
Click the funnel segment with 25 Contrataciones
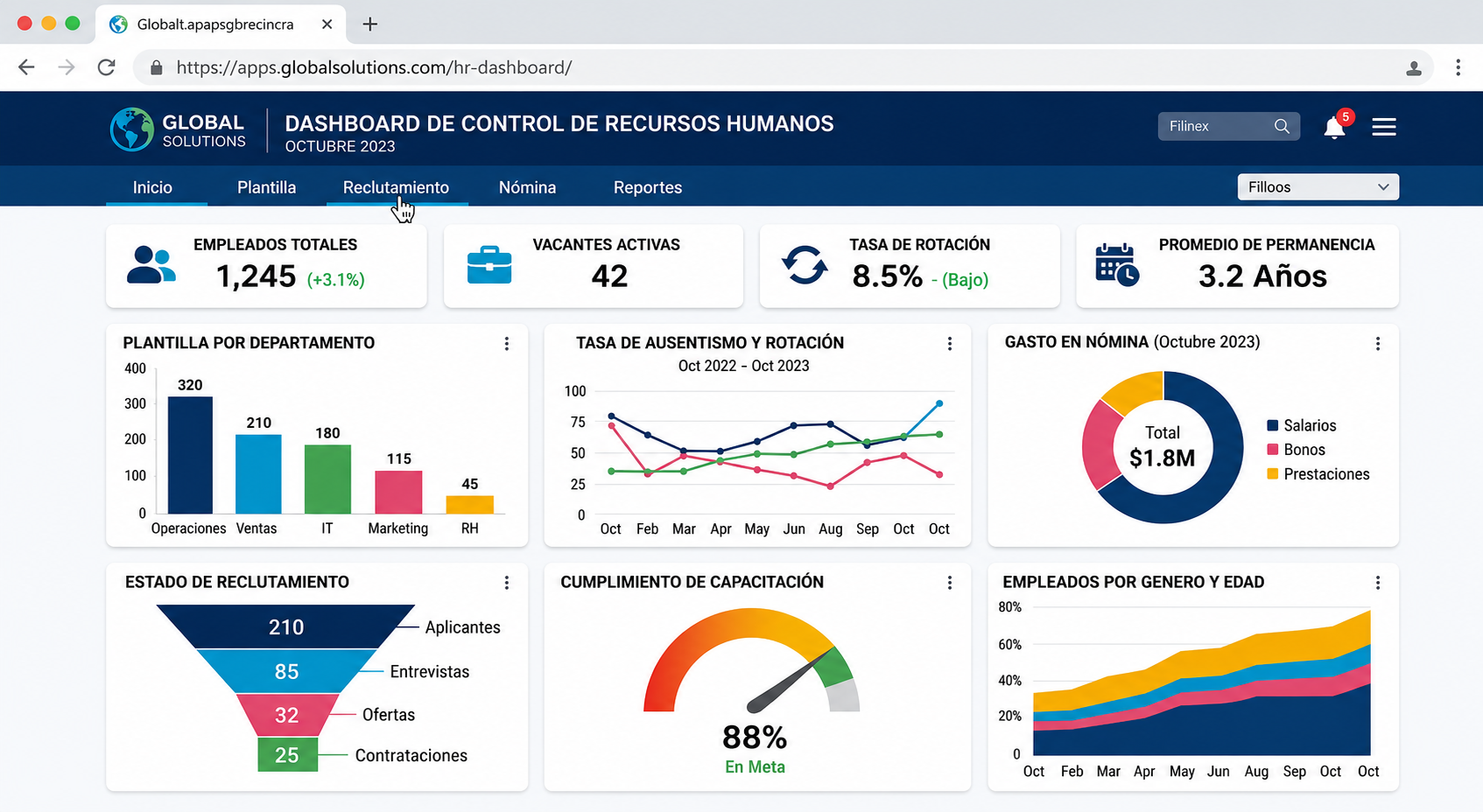[287, 755]
